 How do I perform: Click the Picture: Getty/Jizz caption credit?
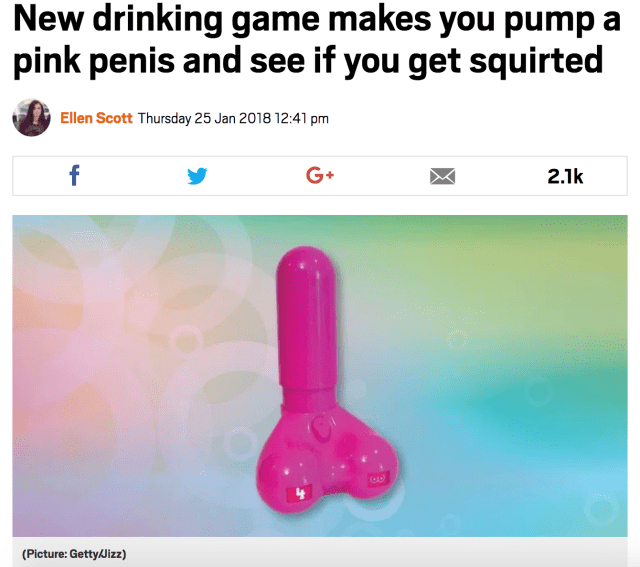pyautogui.click(x=74, y=554)
